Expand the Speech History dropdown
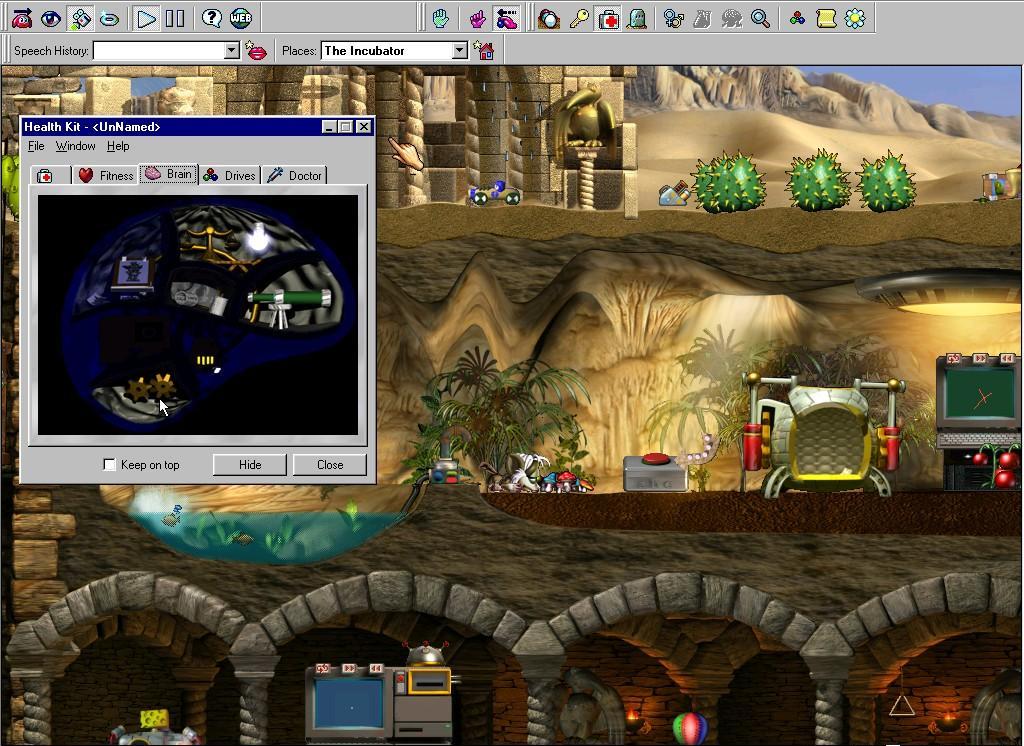Screen dimensions: 1024x746 coord(232,51)
